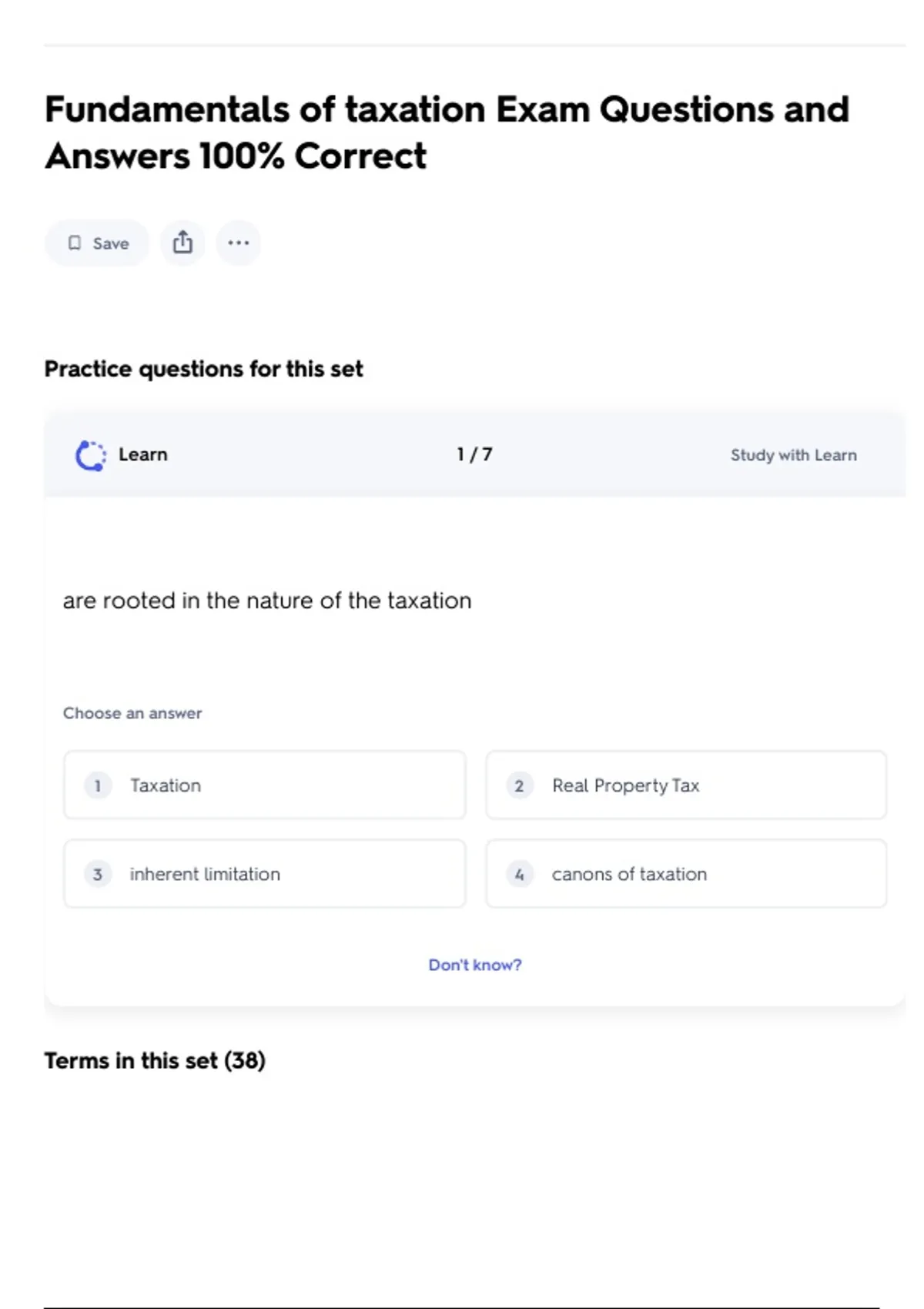
Task: Click the 'Practice questions for this set' heading
Action: [x=203, y=369]
